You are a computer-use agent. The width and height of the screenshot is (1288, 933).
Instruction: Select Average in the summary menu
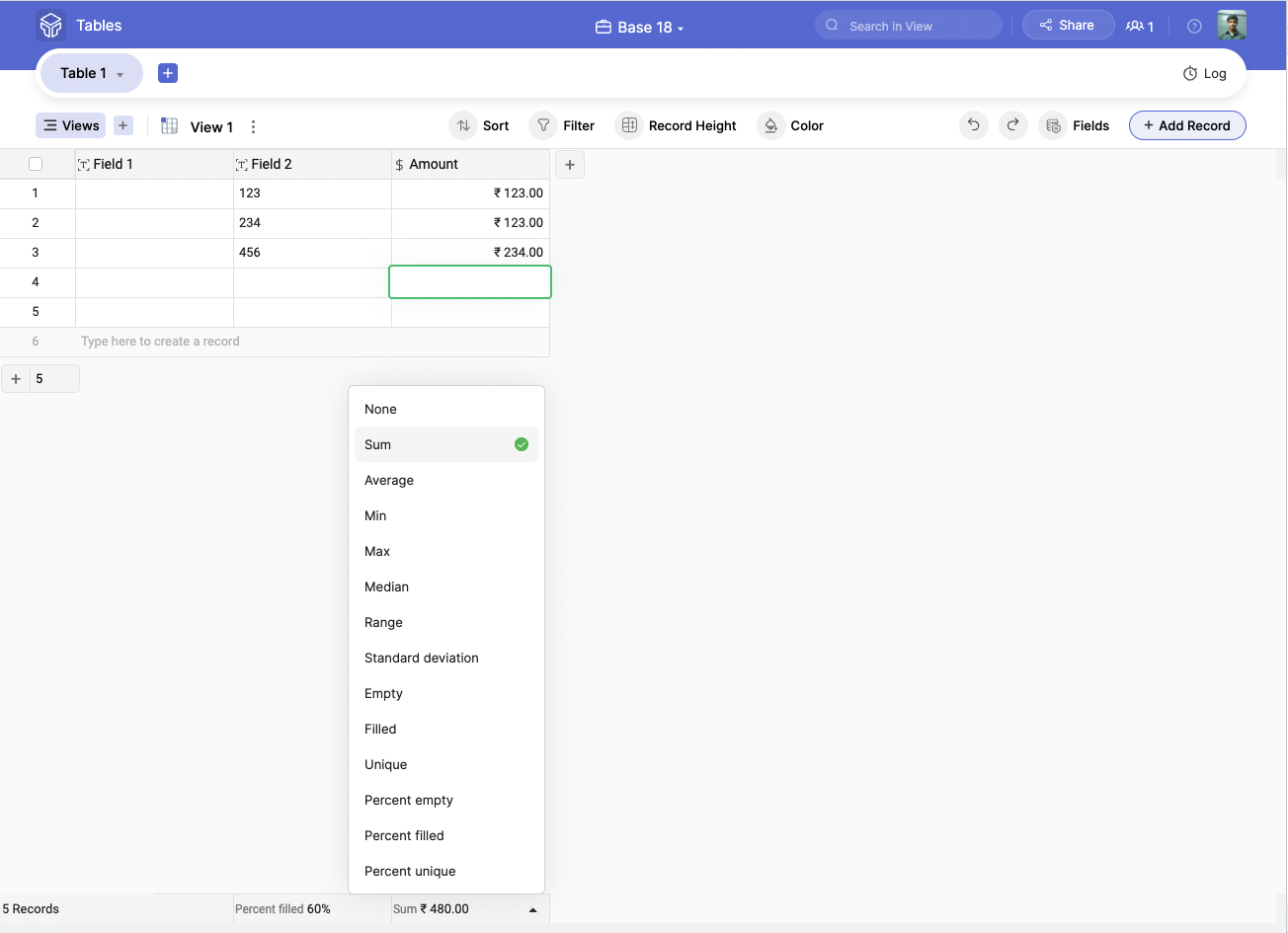[x=446, y=480]
